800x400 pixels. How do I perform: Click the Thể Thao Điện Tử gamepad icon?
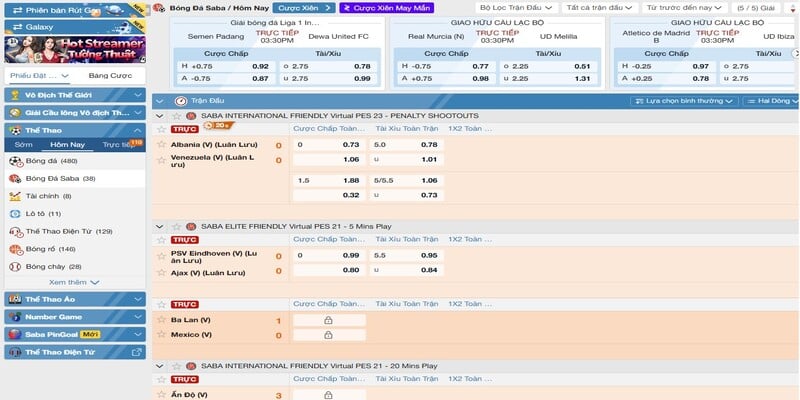pyautogui.click(x=15, y=231)
